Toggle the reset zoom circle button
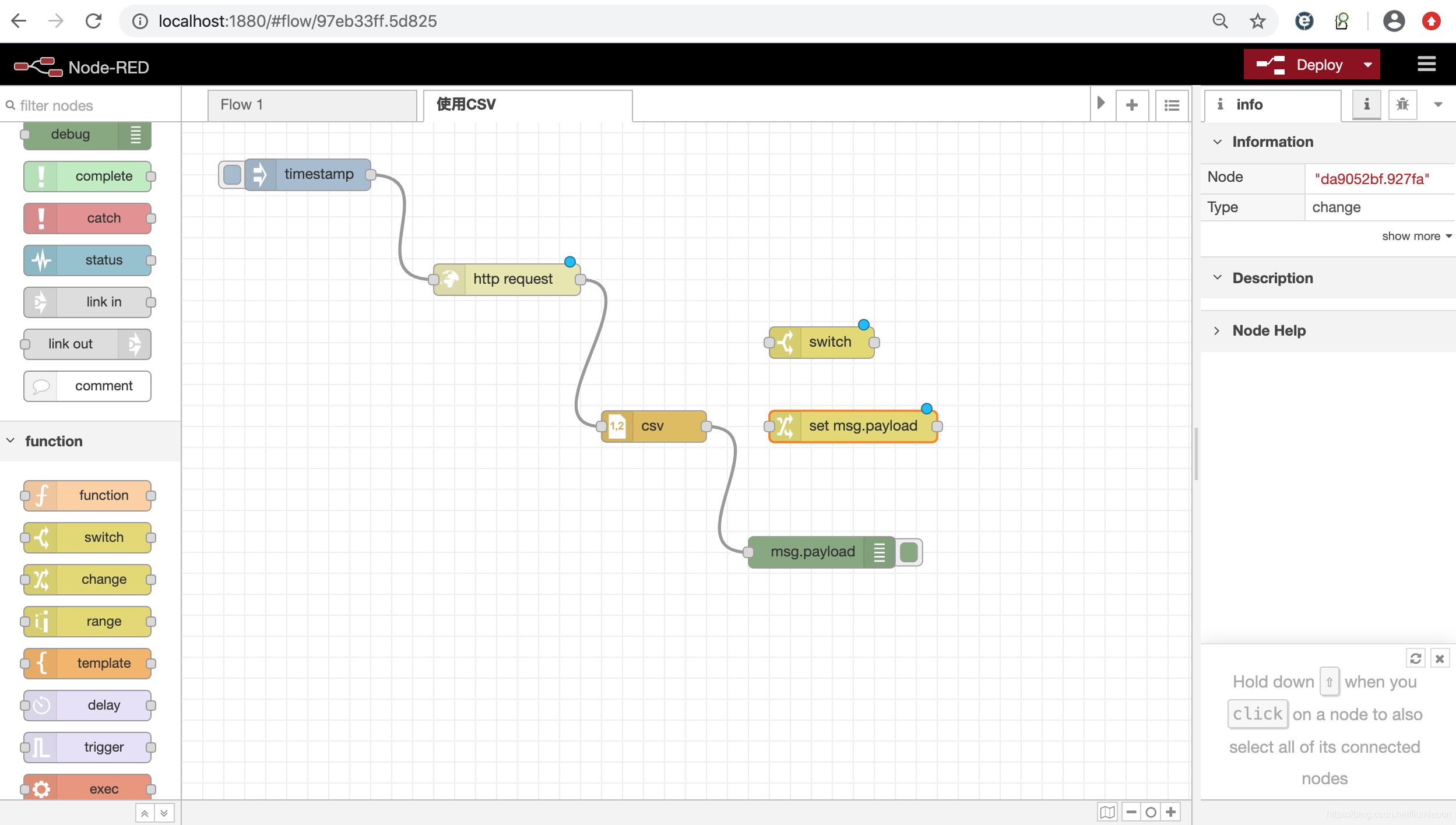1456x825 pixels. (1151, 812)
